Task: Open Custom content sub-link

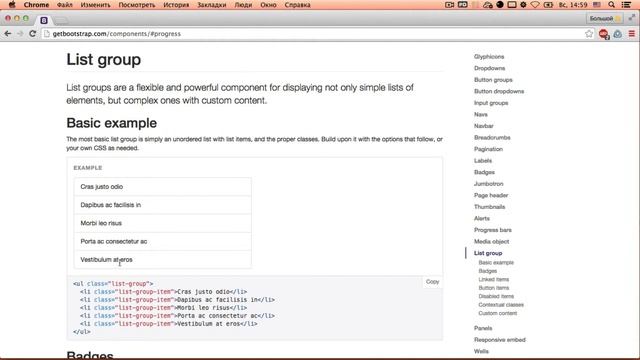Action: (498, 313)
